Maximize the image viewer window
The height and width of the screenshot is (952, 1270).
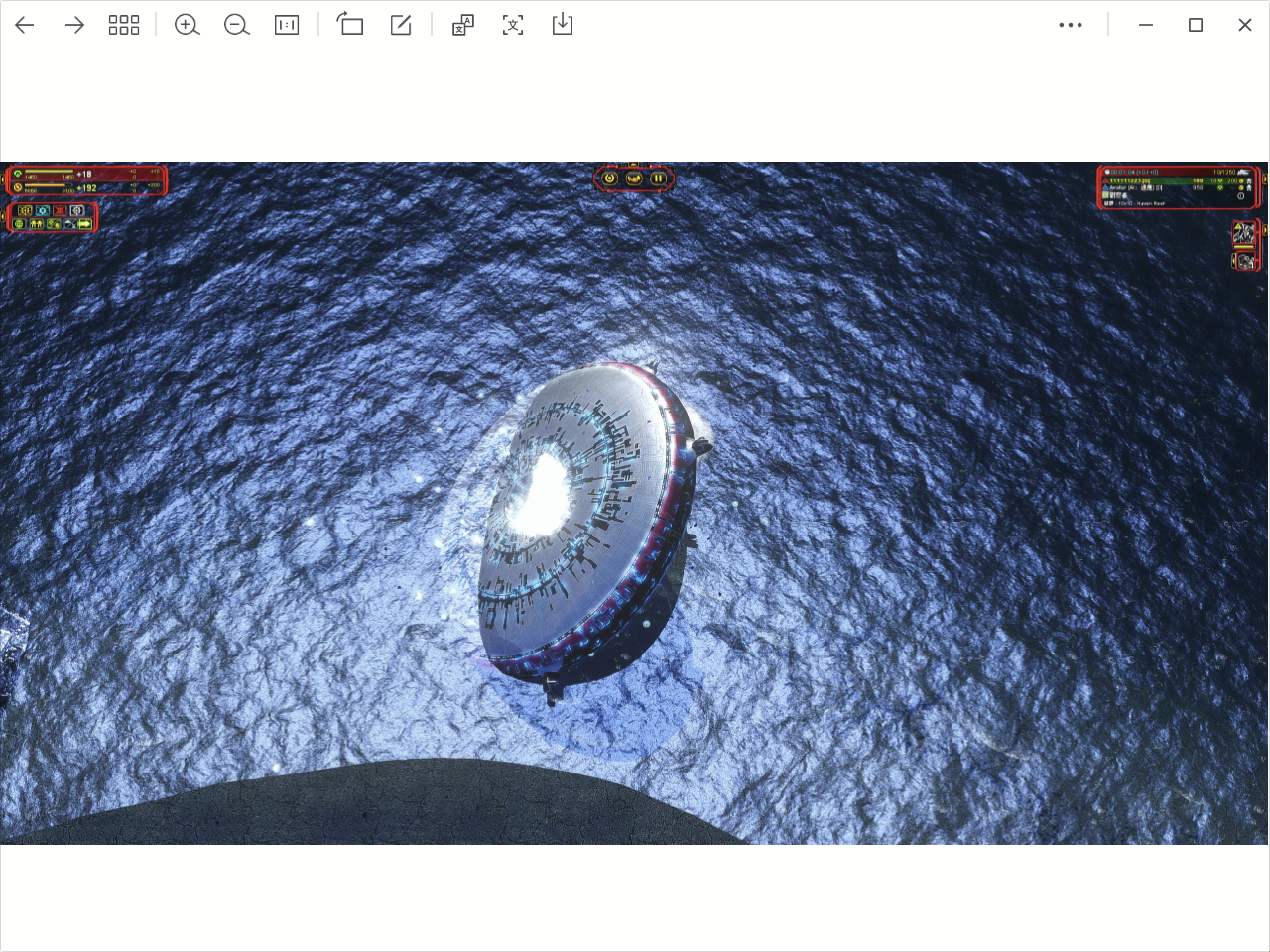1196,25
